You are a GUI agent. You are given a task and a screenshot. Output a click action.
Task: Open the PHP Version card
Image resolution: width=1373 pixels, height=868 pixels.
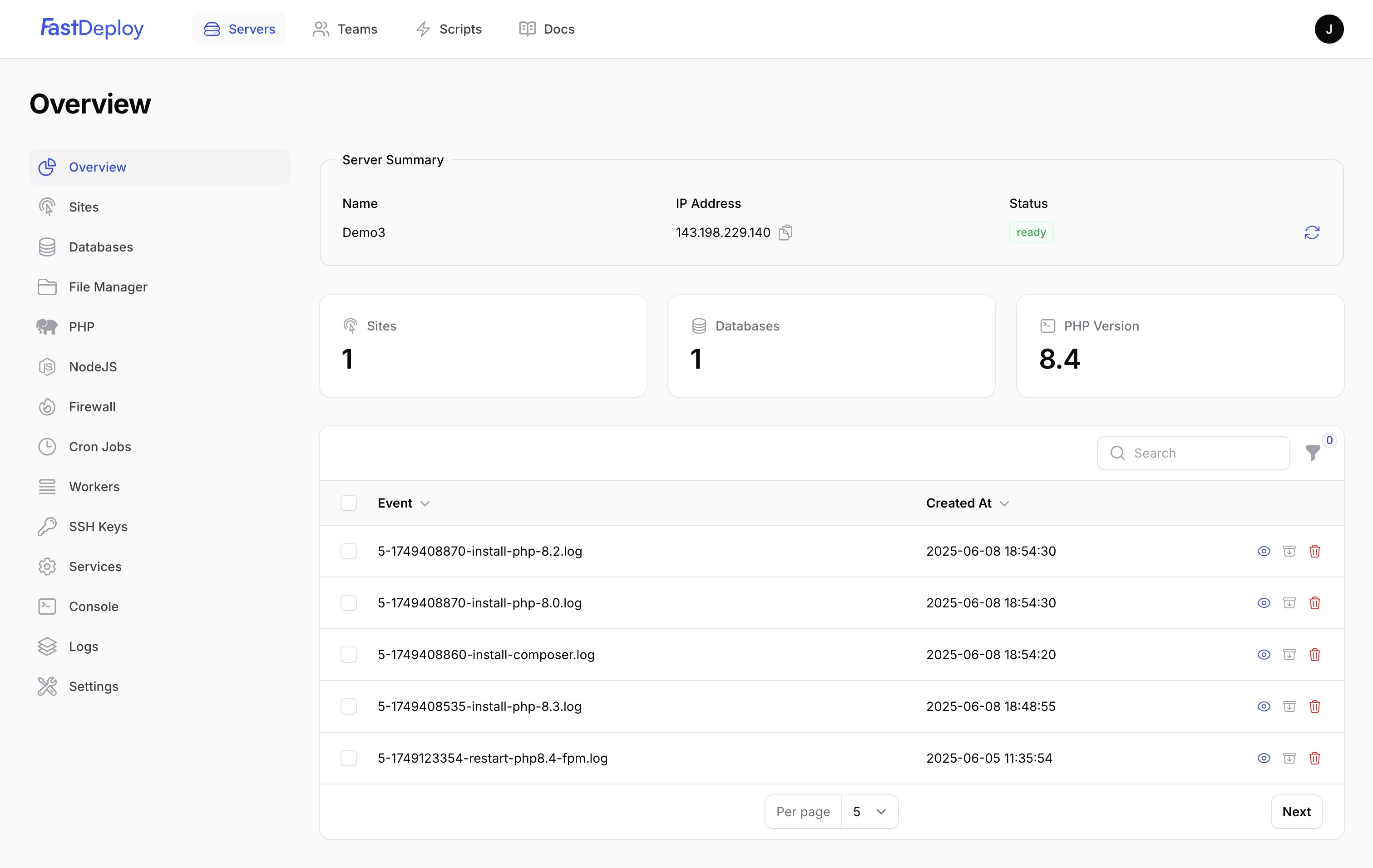(1180, 346)
